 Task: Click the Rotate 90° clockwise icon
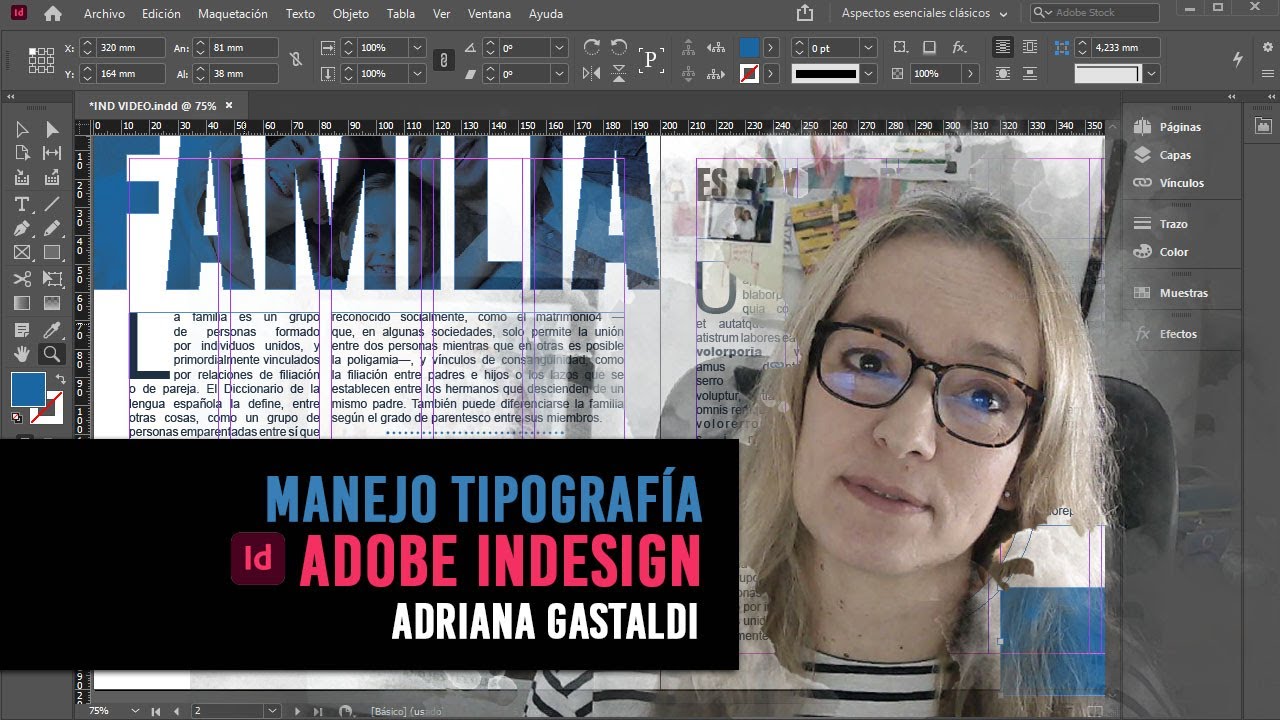591,47
